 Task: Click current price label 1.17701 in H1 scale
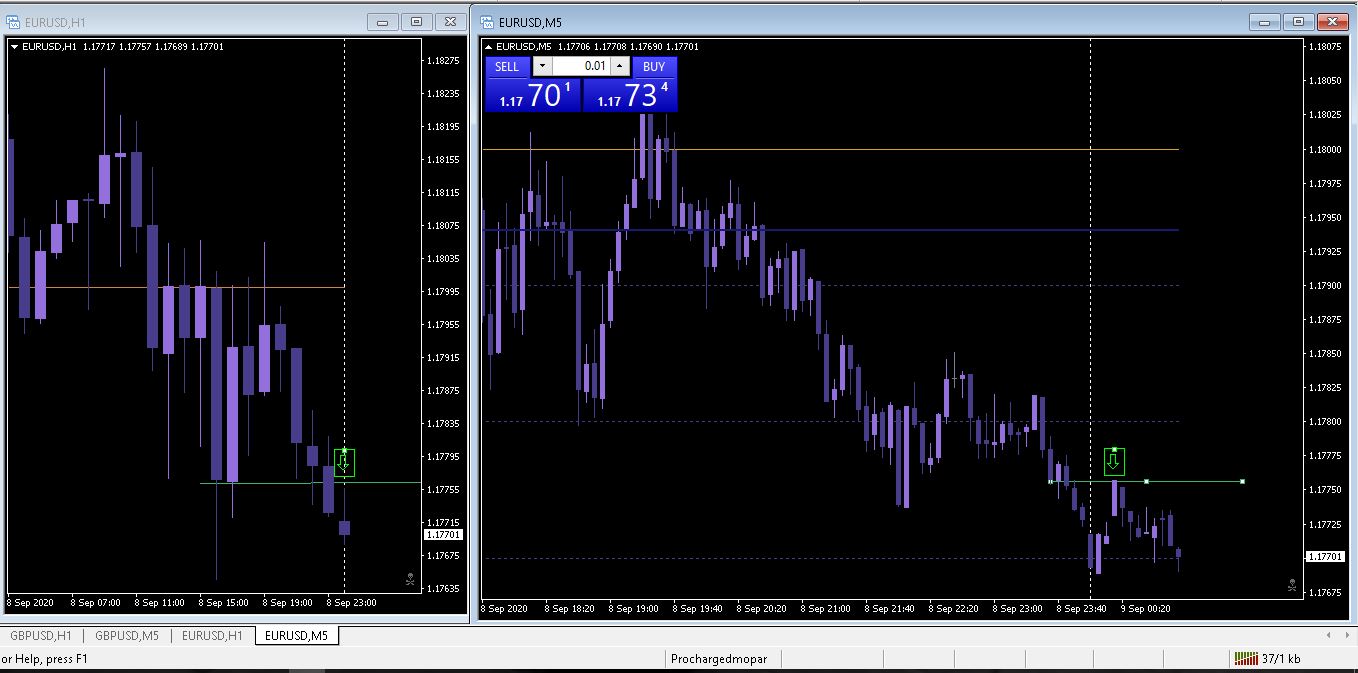(444, 535)
